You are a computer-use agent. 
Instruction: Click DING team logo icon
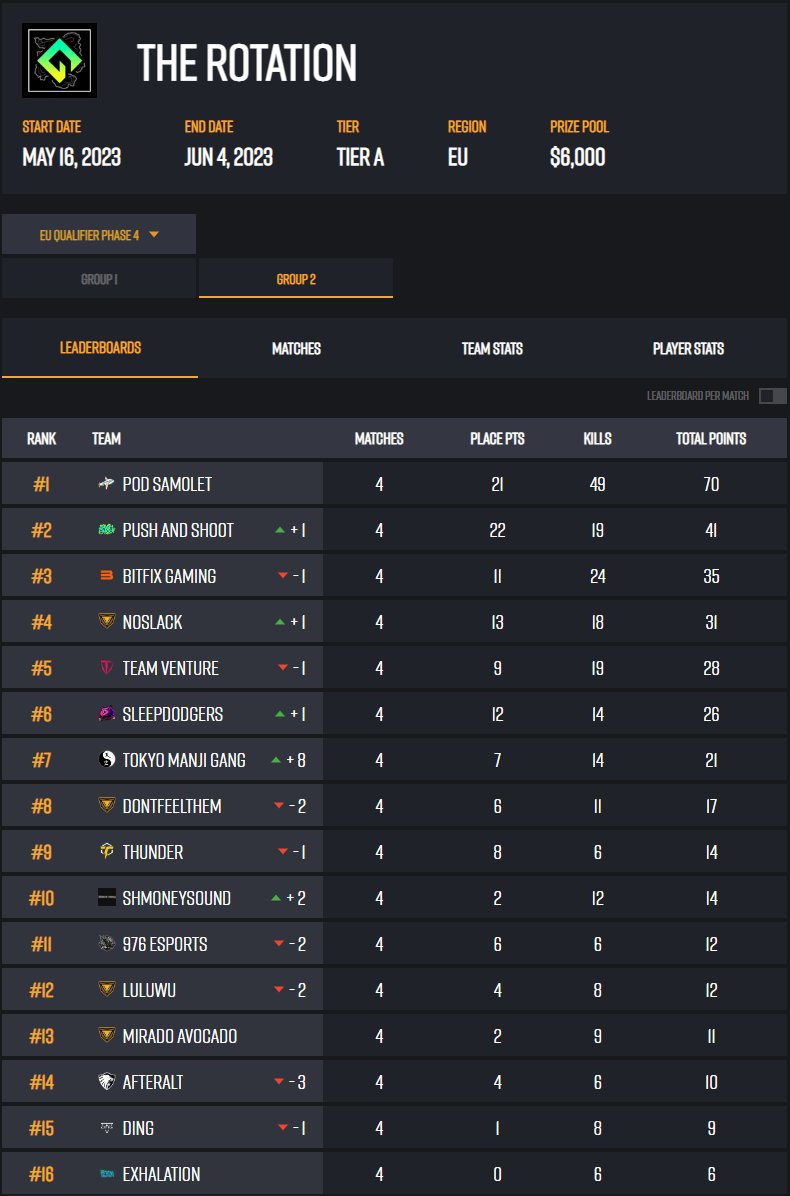(107, 1128)
